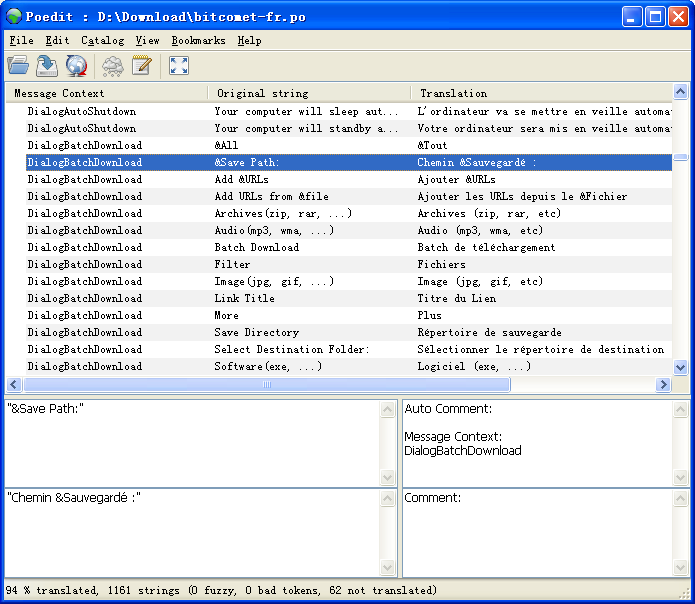Image resolution: width=695 pixels, height=604 pixels.
Task: Click the horizontal scrollbar right arrow
Action: (663, 385)
